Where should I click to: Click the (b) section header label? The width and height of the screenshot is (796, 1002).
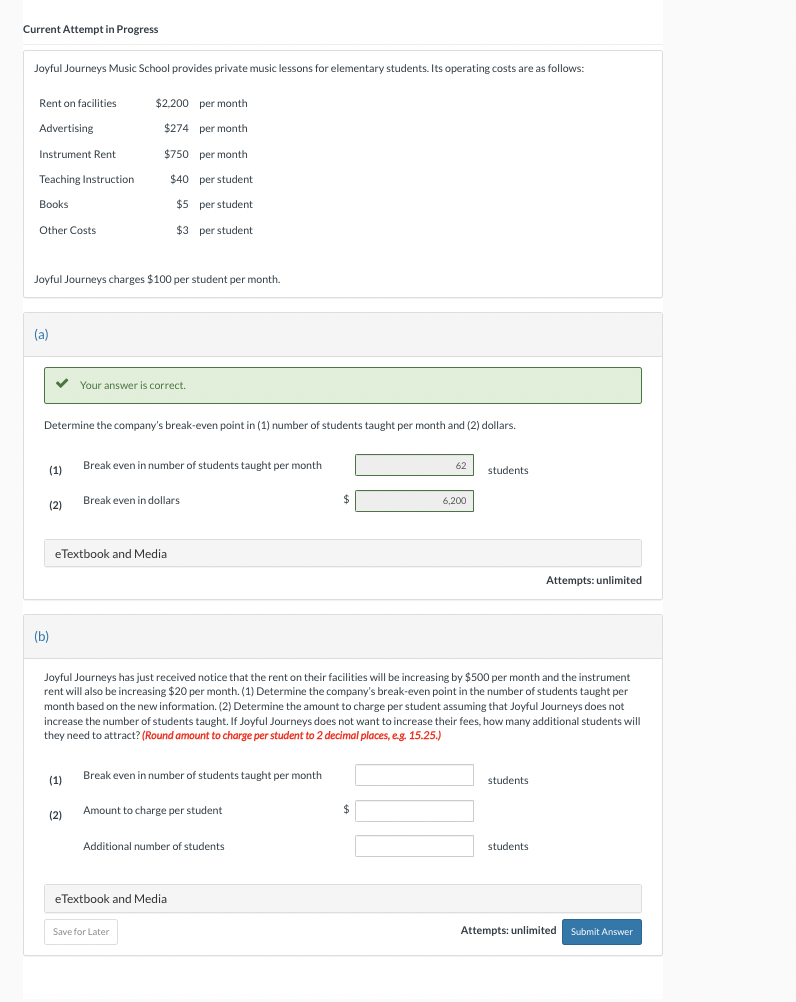42,636
